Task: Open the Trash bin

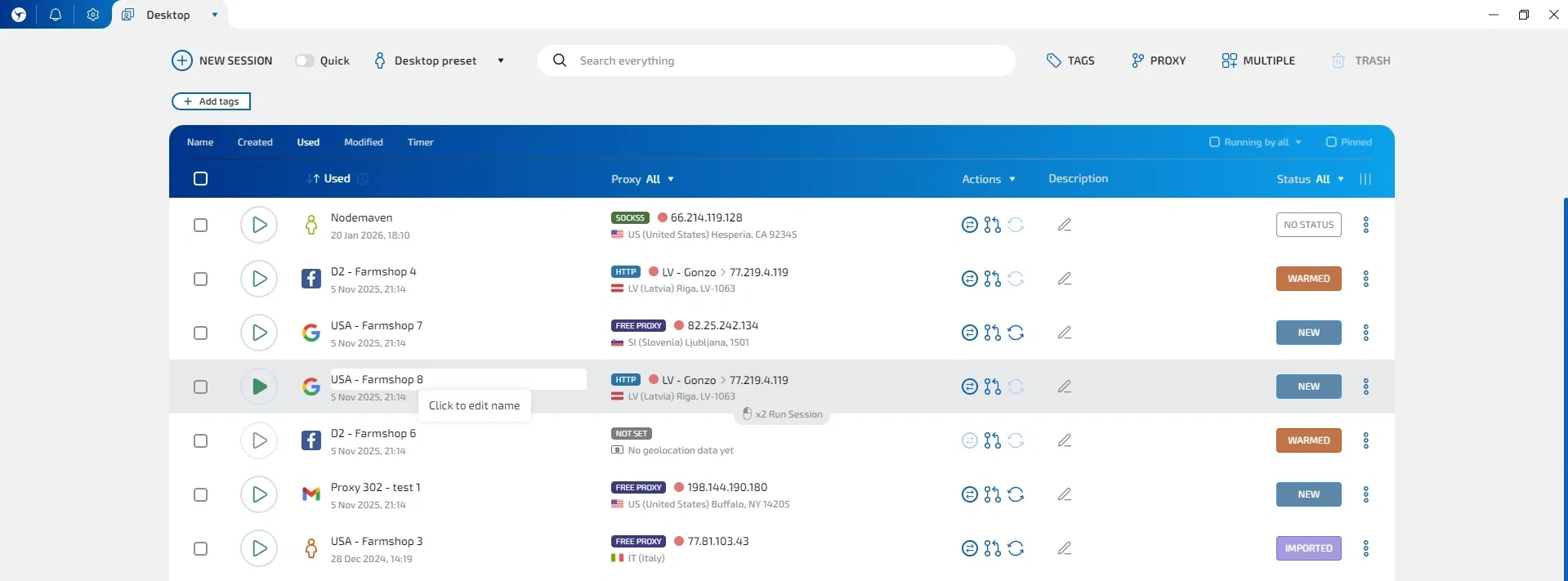Action: [x=1360, y=60]
